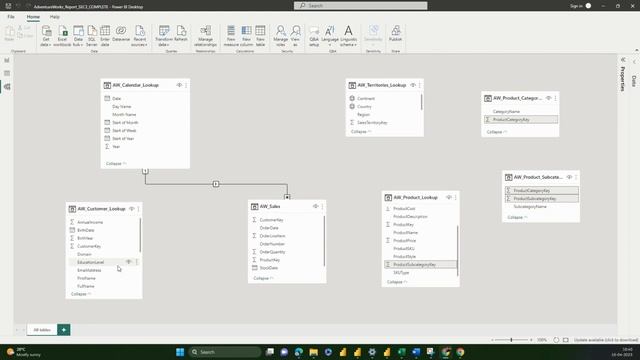Image resolution: width=640 pixels, height=360 pixels.
Task: Toggle visibility of AW_Product_Categories table
Action: click(549, 98)
